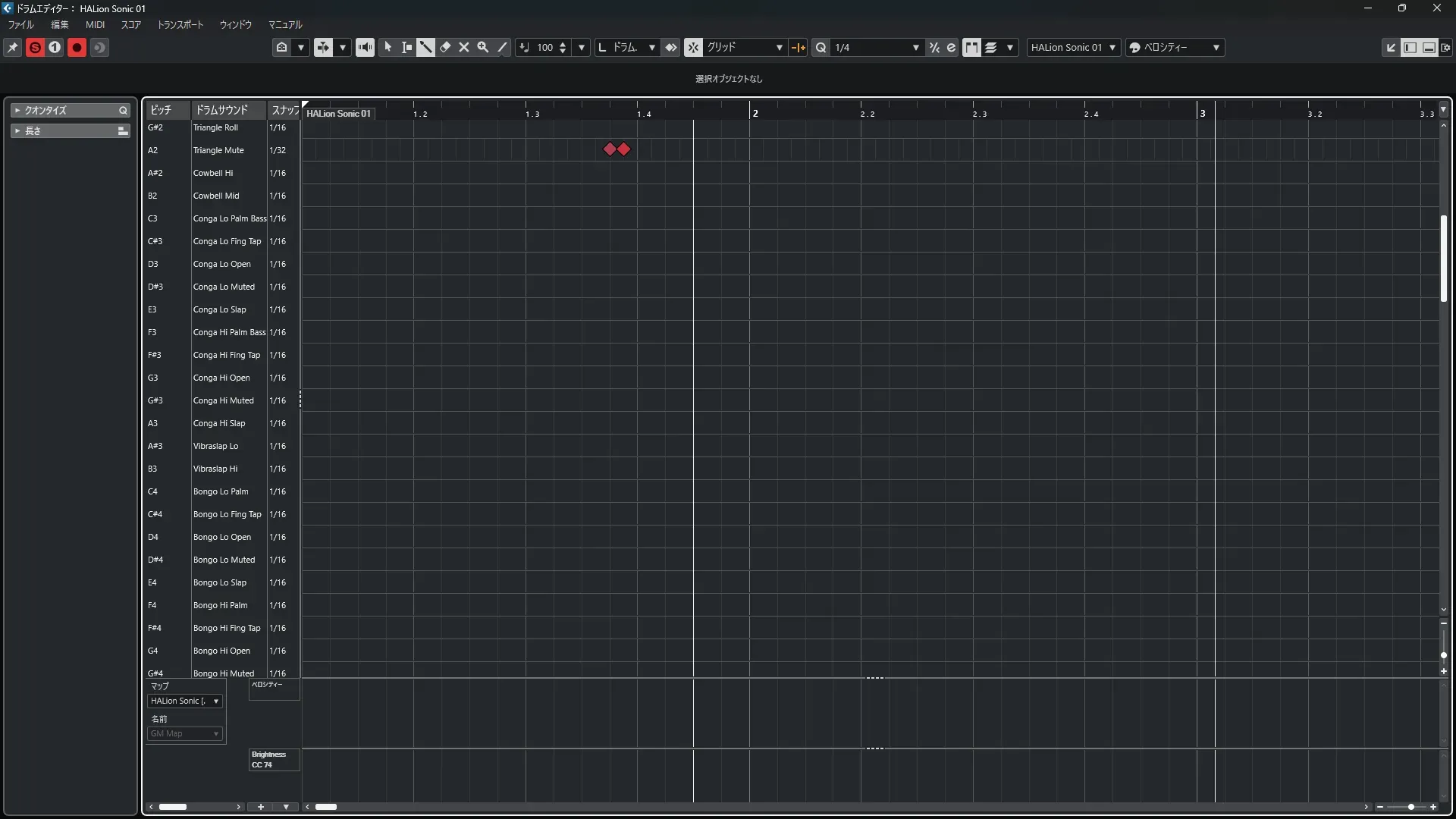This screenshot has height=819, width=1456.
Task: Click the Triangle Mute note diamond in grid
Action: 610,149
